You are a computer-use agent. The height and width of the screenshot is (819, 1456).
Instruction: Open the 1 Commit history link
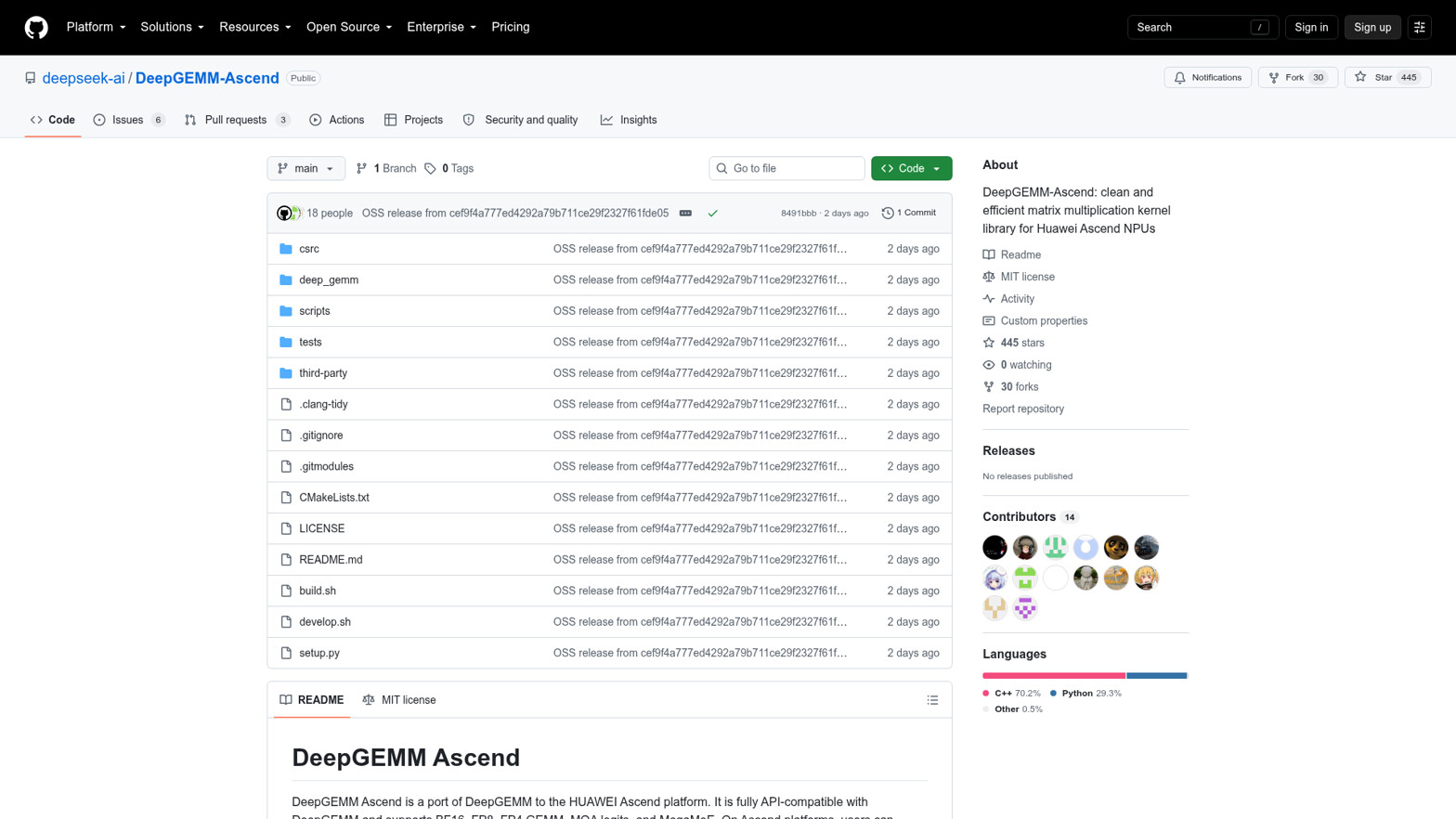(x=909, y=213)
